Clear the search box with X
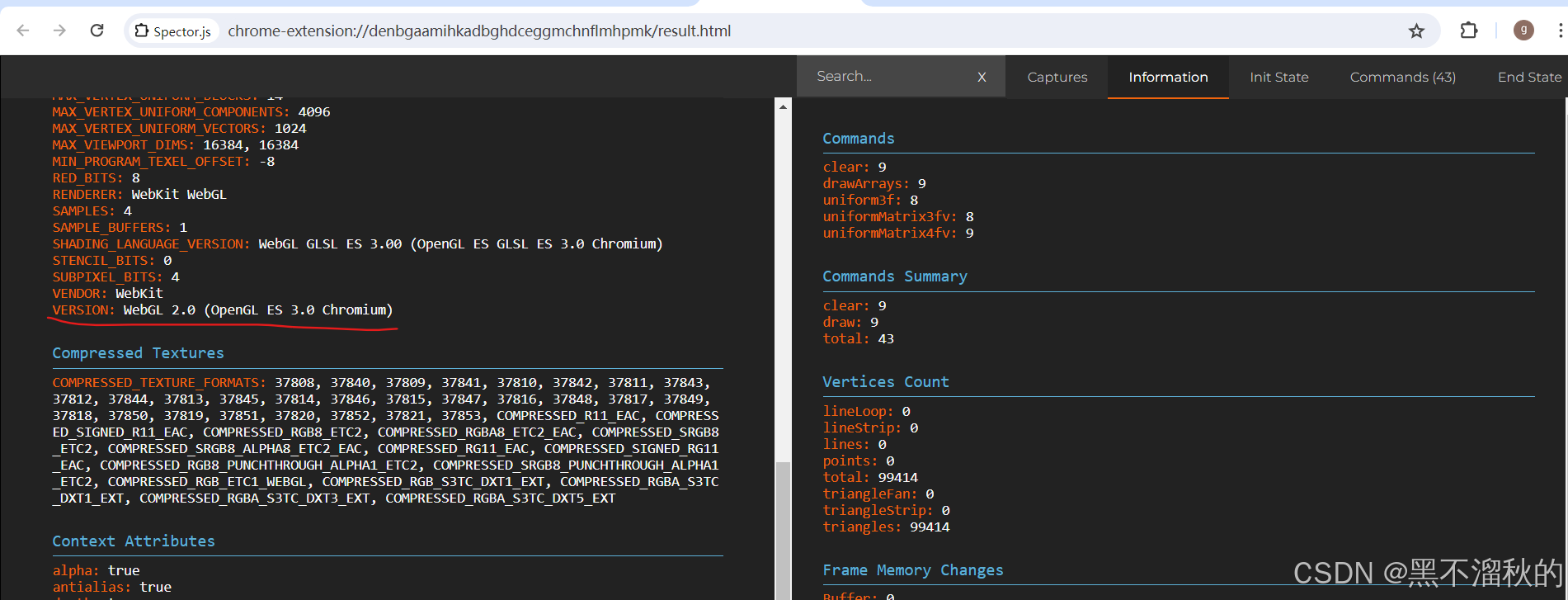Viewport: 1568px width, 600px height. click(x=982, y=77)
